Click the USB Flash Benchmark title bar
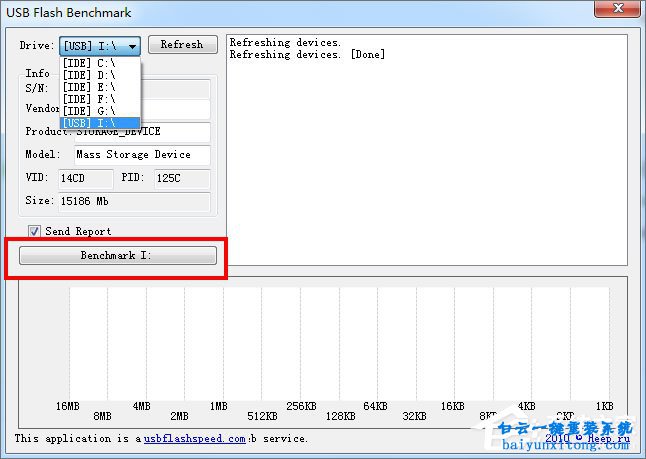Viewport: 646px width, 459px height. [300, 12]
